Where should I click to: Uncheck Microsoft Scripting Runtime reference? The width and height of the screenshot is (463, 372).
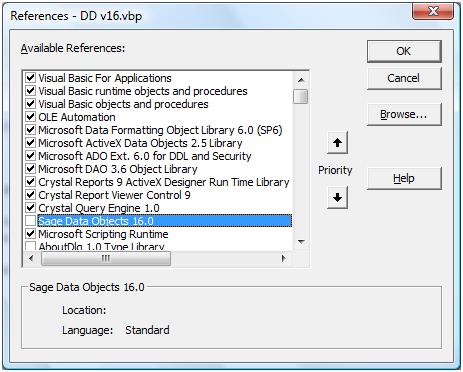click(30, 234)
